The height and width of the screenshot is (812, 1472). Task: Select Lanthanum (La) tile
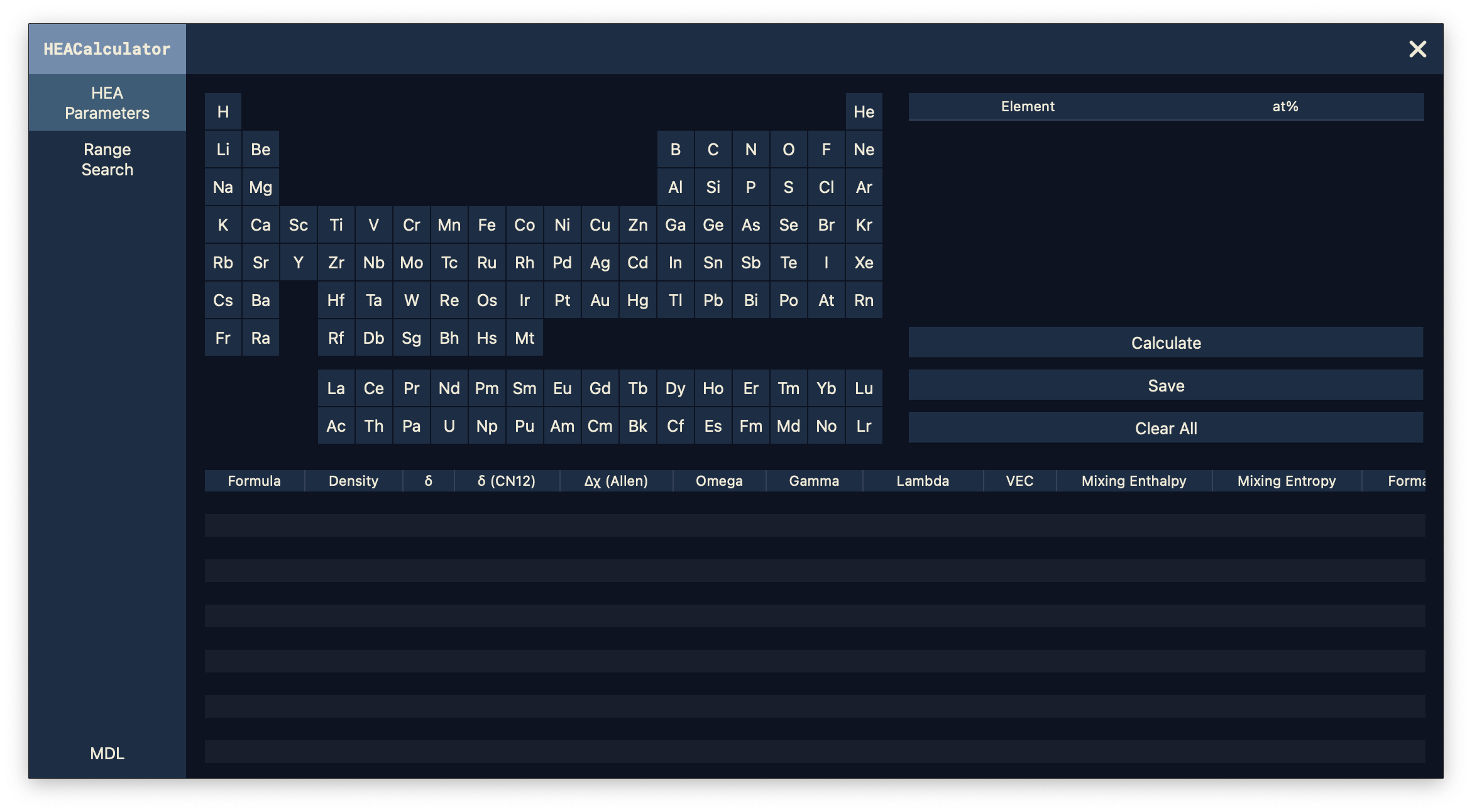coord(336,388)
